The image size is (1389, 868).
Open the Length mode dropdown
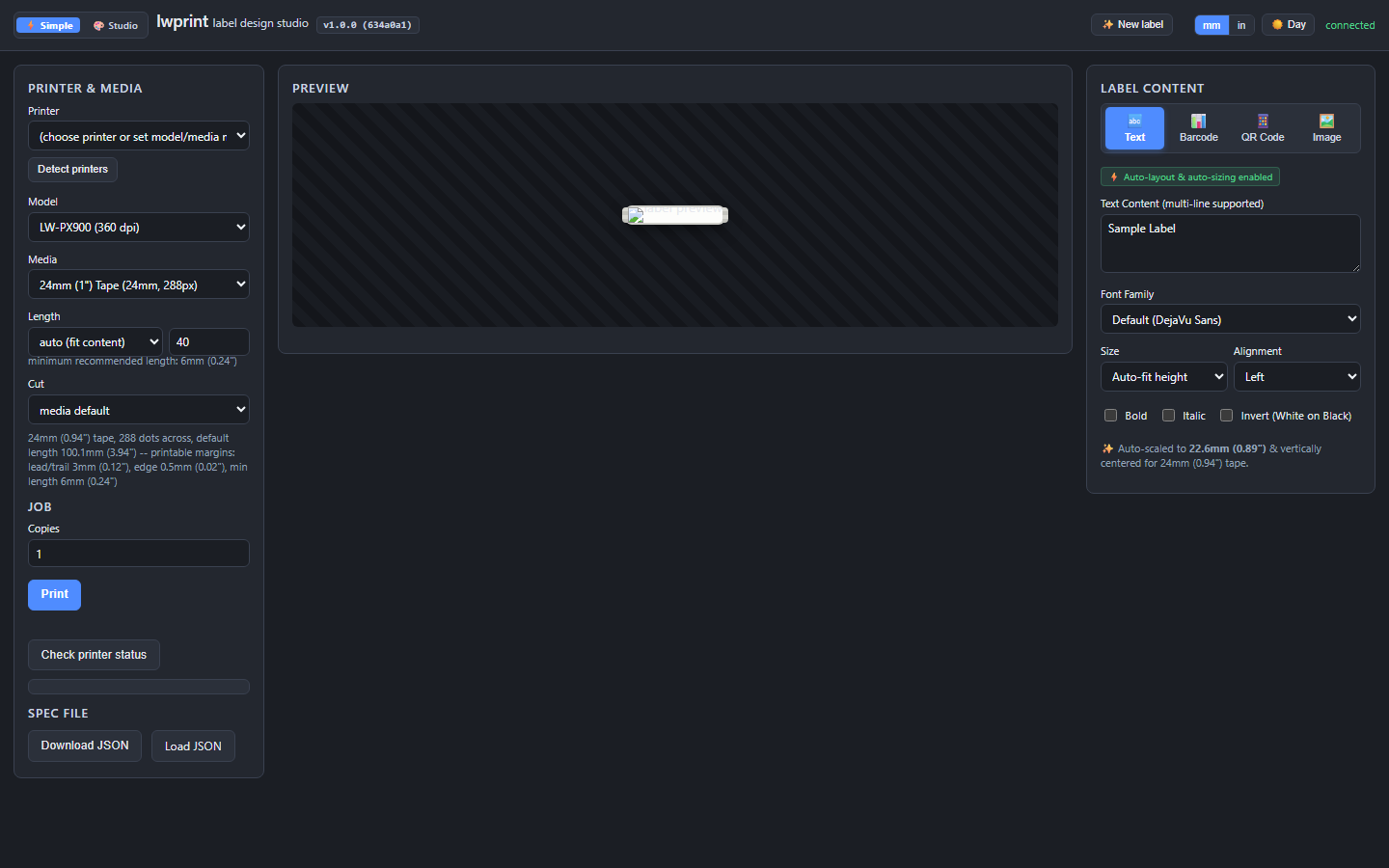click(95, 342)
